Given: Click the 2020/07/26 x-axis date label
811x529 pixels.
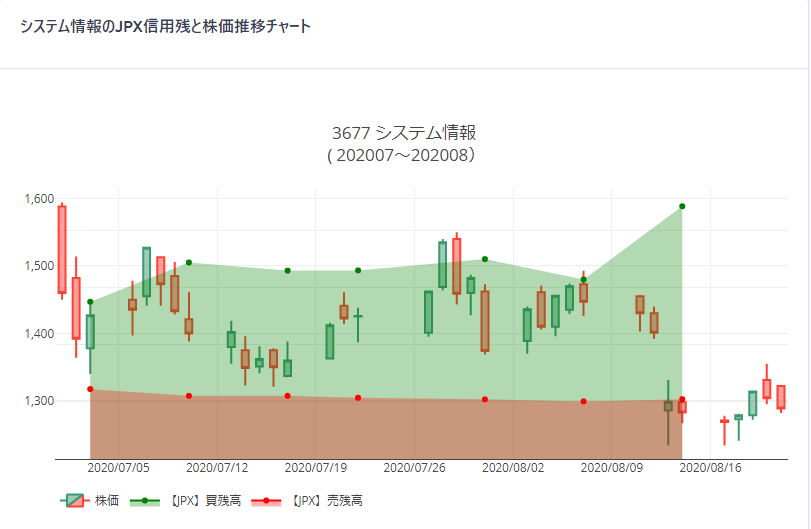Looking at the screenshot, I should (414, 467).
